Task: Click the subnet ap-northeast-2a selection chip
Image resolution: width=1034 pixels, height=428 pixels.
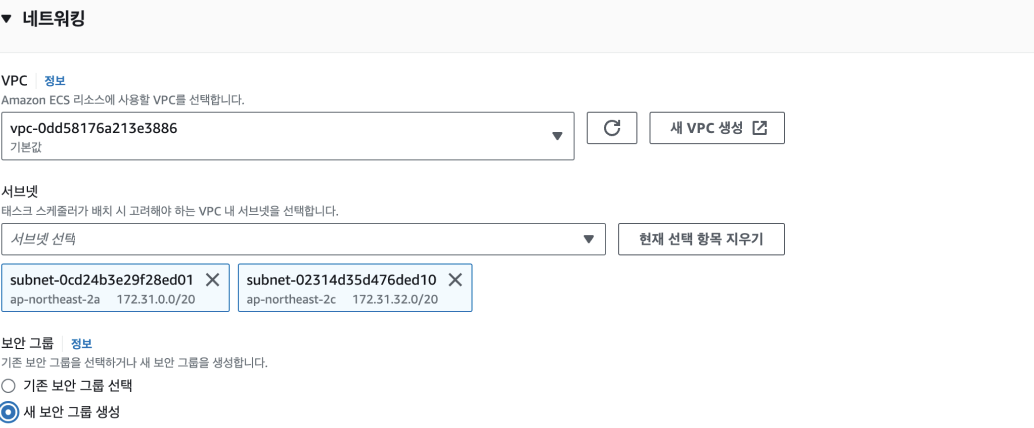Action: (x=115, y=288)
